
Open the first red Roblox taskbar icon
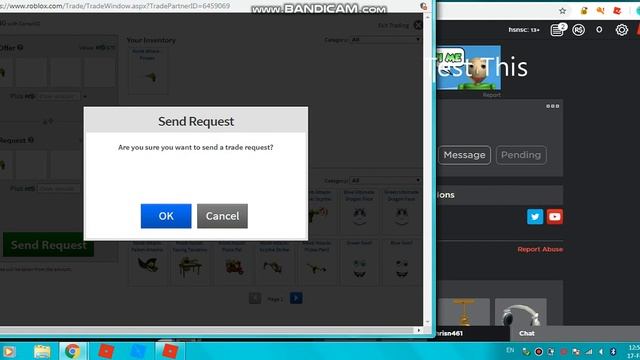tap(106, 351)
